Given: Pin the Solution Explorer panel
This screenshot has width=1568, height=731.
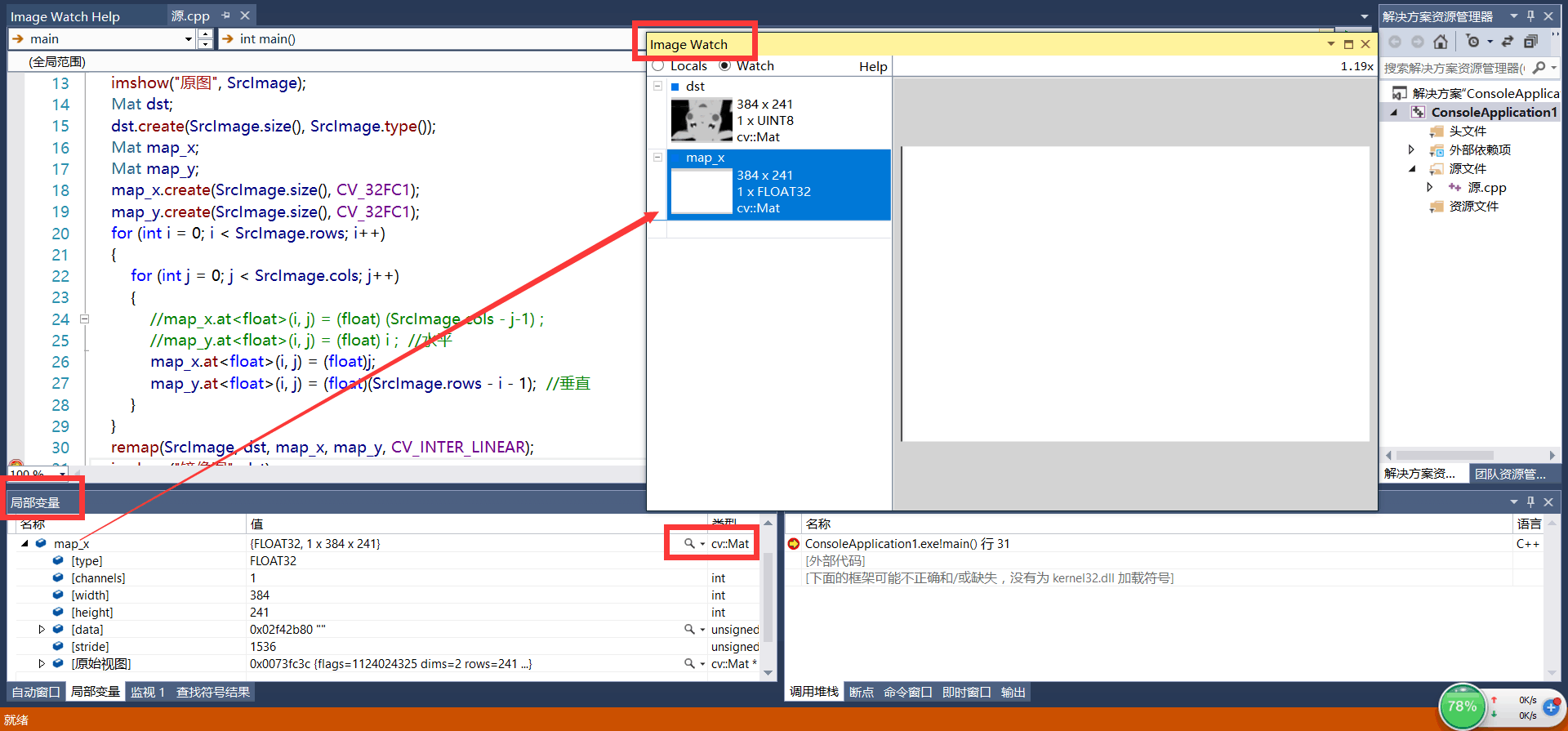Looking at the screenshot, I should [1530, 16].
